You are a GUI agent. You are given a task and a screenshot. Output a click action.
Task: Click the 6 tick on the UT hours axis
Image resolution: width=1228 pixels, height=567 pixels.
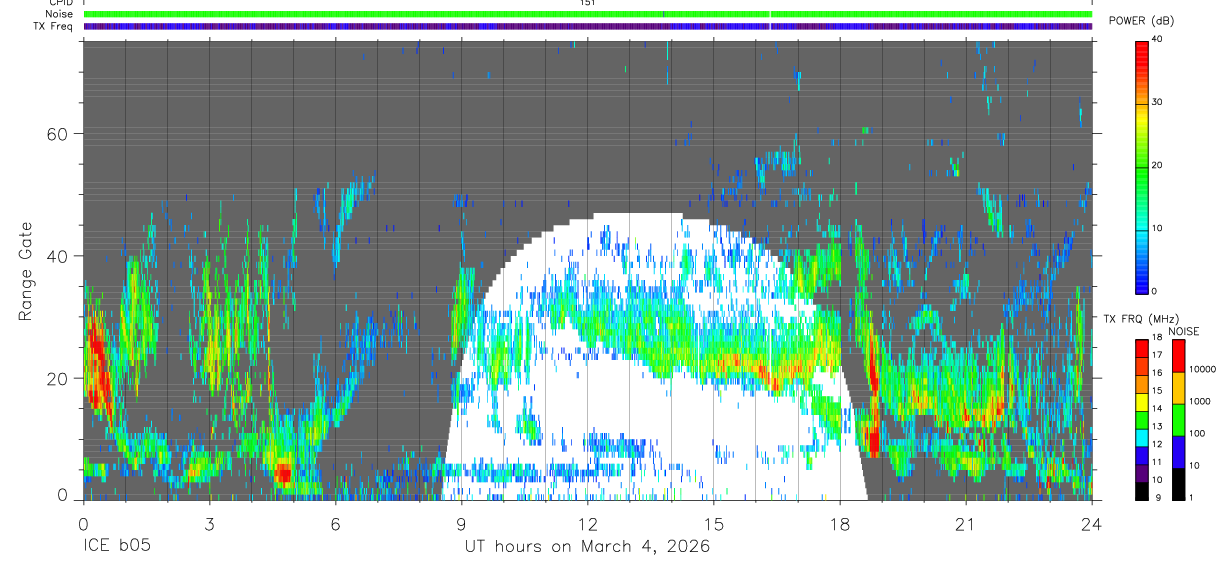coord(335,524)
